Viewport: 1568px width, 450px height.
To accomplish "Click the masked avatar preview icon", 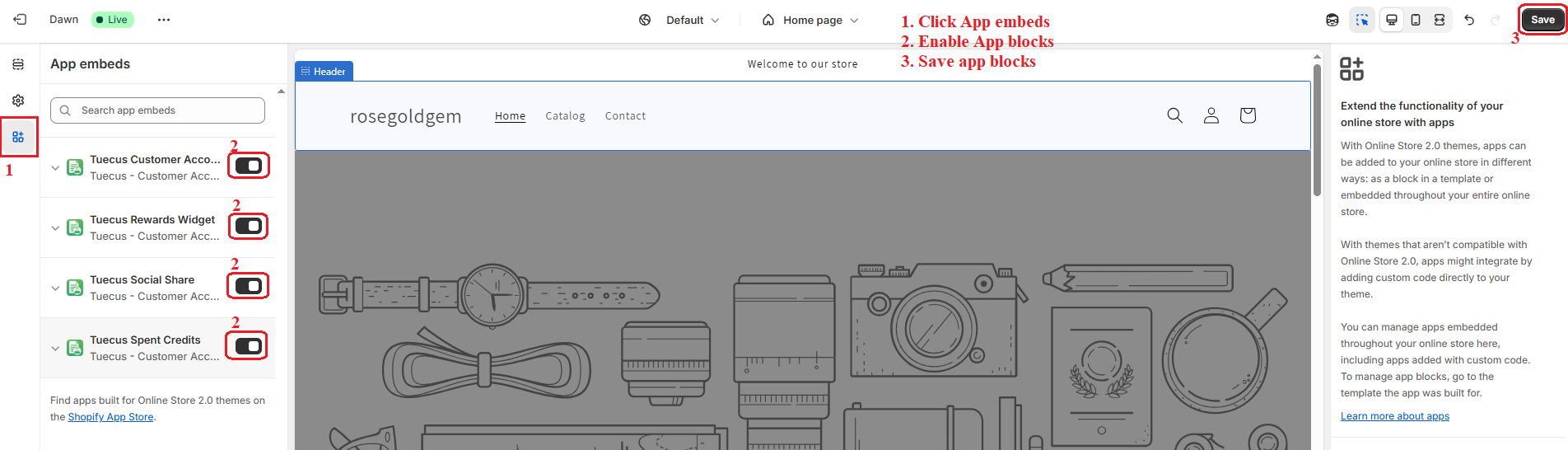I will (x=1332, y=20).
